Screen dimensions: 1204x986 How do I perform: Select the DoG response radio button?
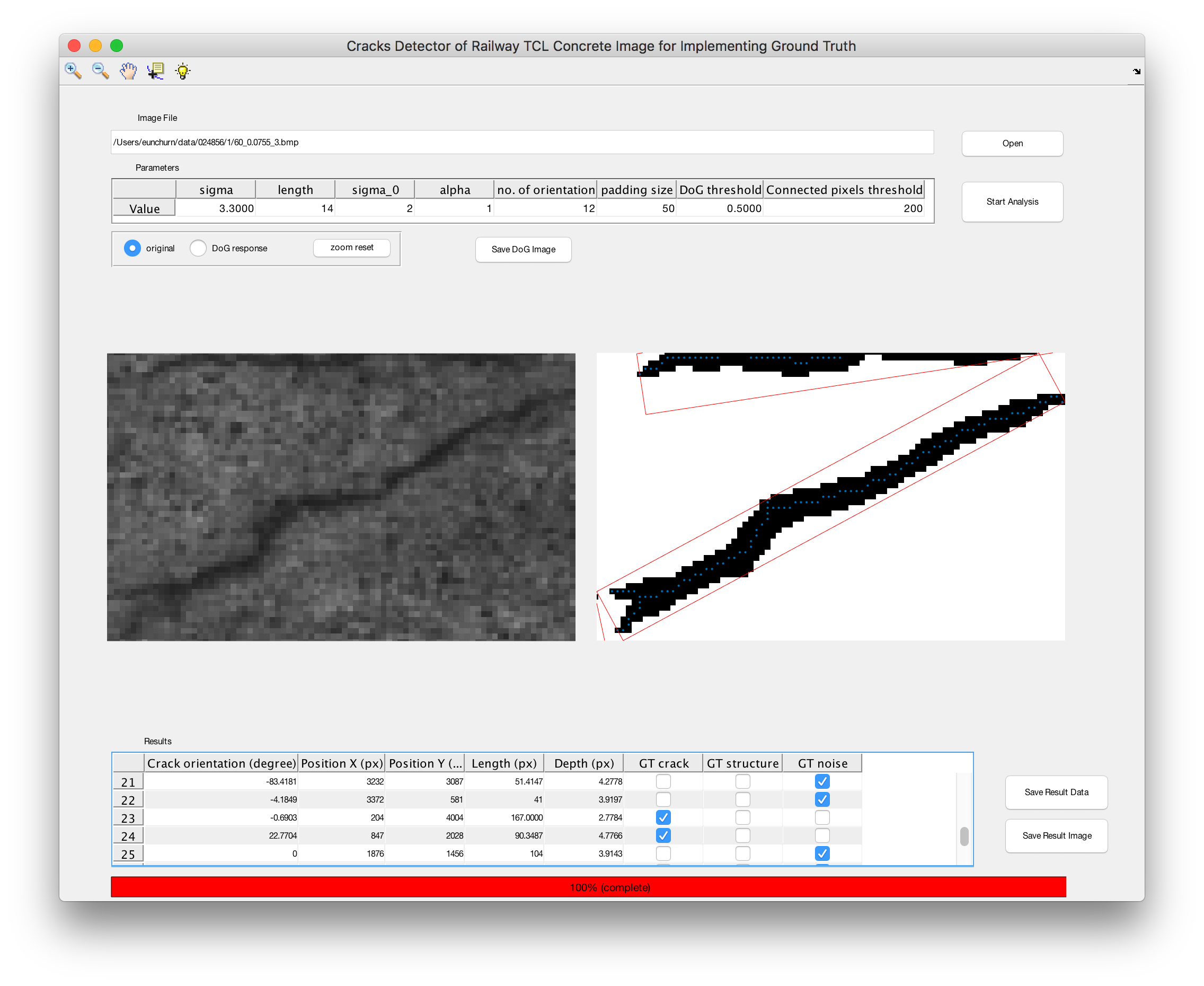pyautogui.click(x=198, y=248)
